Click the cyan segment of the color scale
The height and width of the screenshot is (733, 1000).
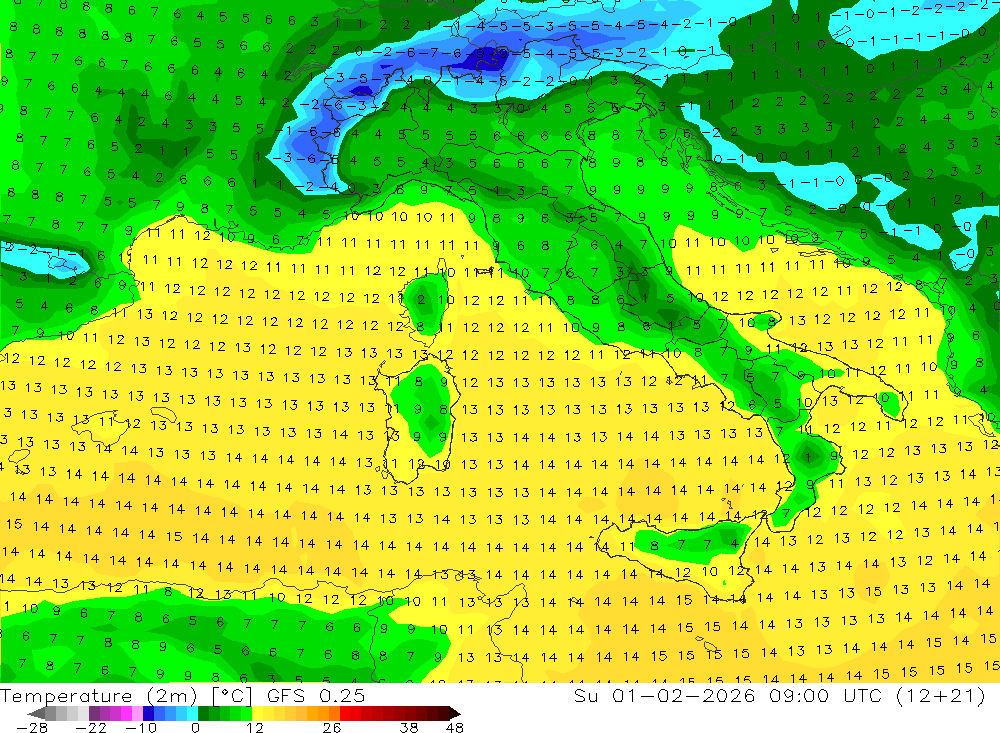point(192,713)
